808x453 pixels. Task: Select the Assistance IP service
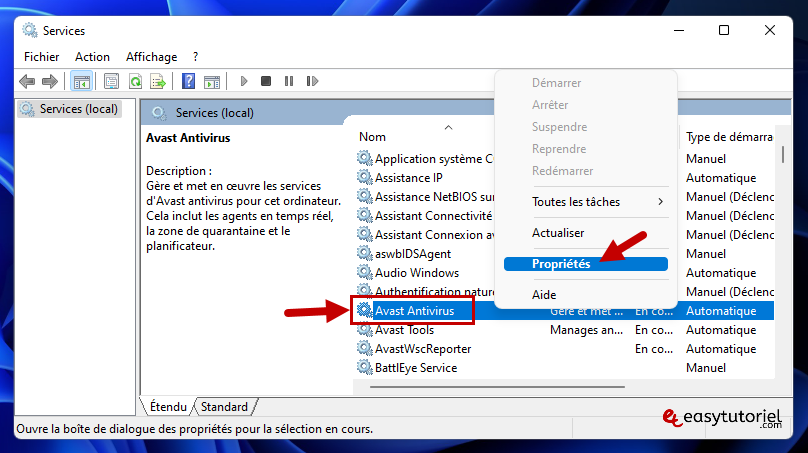pyautogui.click(x=409, y=178)
